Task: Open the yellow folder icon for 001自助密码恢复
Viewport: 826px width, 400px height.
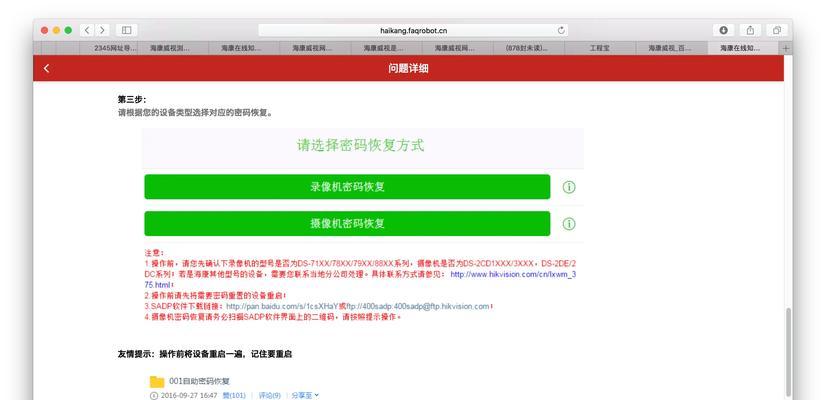Action: point(157,382)
